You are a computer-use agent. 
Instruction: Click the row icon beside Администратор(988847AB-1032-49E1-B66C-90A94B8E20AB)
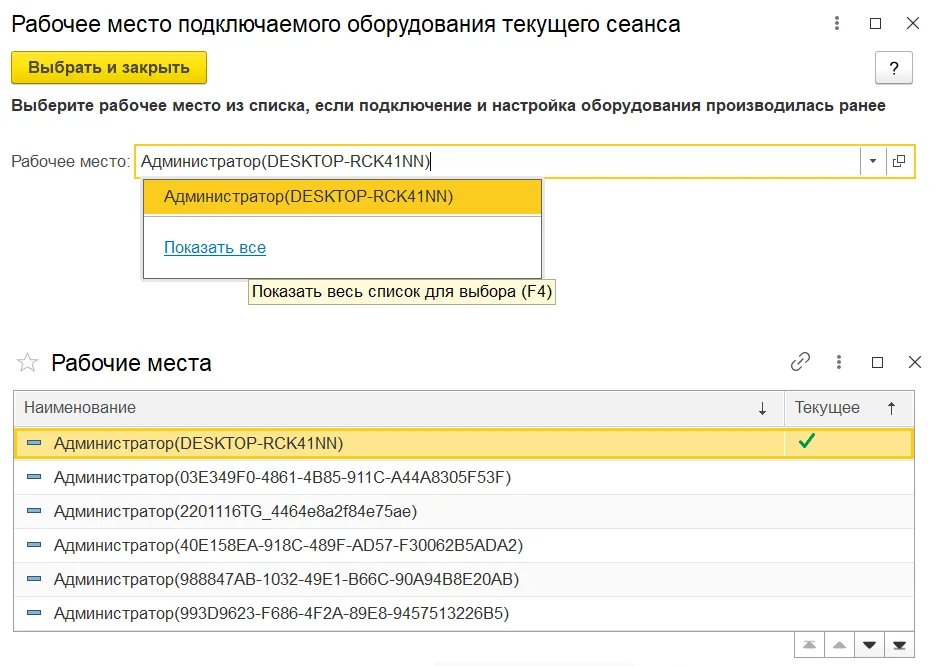pyautogui.click(x=35, y=579)
